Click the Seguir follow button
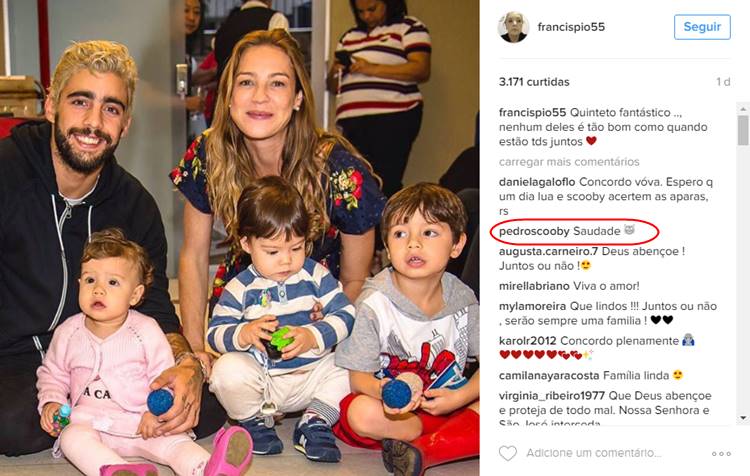Screen dimensions: 750x476 702,27
